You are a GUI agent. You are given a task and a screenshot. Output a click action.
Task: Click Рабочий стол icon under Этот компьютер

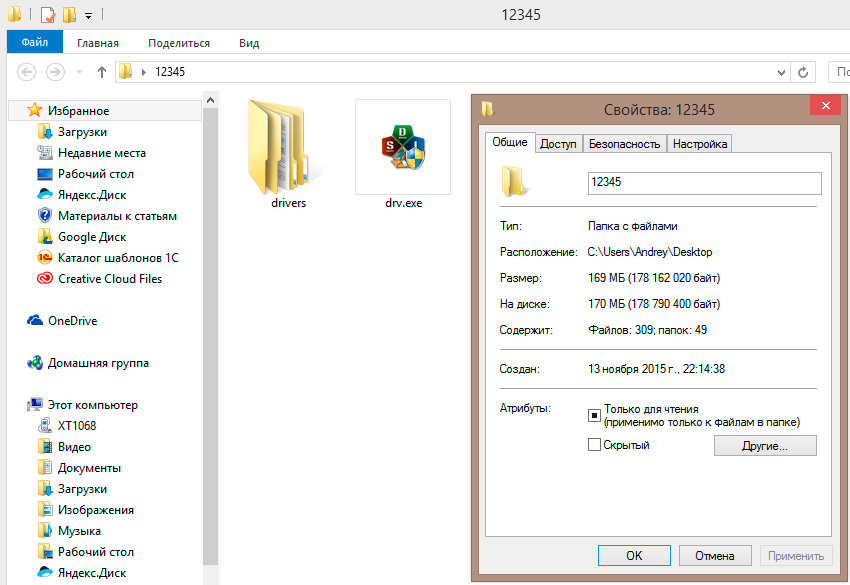coord(44,552)
